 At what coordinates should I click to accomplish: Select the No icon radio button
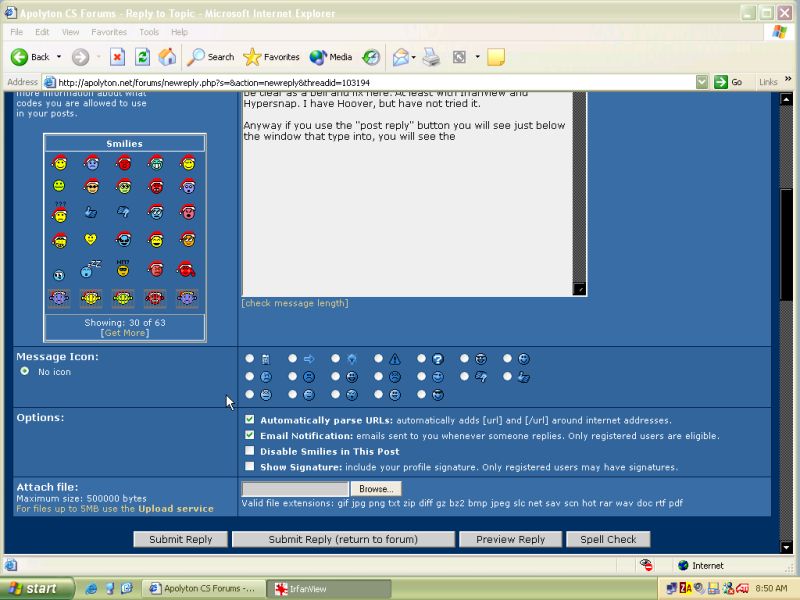[x=25, y=371]
